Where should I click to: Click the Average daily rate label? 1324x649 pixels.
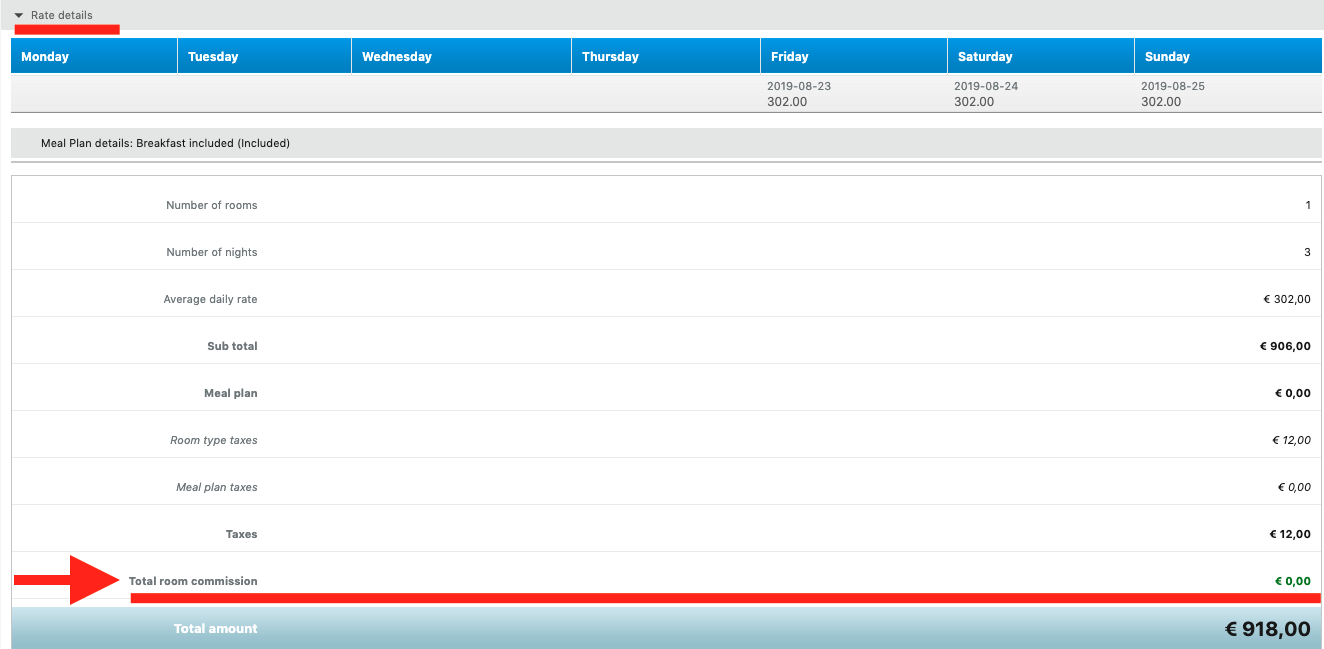click(211, 299)
